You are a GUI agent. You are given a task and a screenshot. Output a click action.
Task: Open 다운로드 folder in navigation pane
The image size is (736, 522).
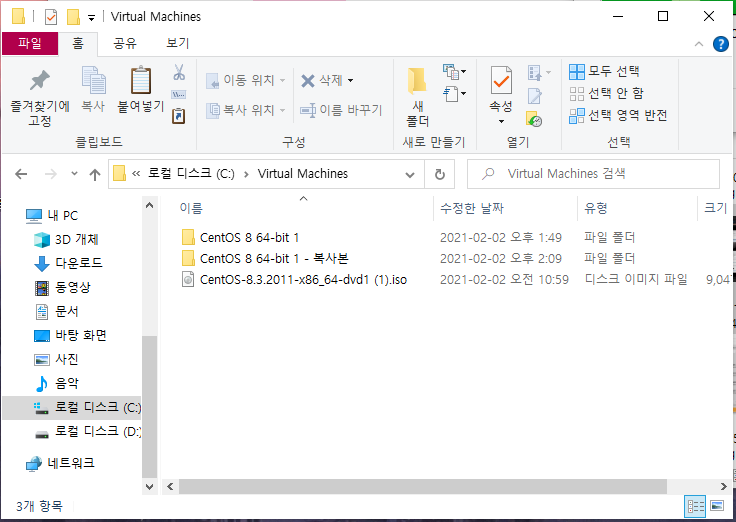pyautogui.click(x=69, y=263)
